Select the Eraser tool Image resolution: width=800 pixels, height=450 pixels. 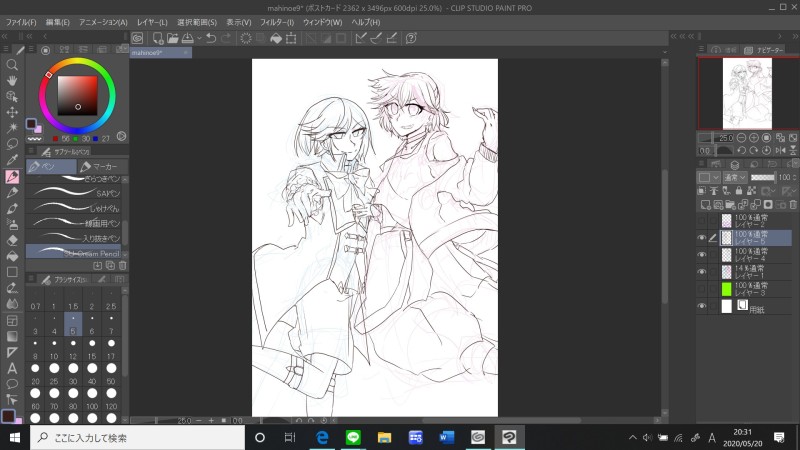pos(12,240)
